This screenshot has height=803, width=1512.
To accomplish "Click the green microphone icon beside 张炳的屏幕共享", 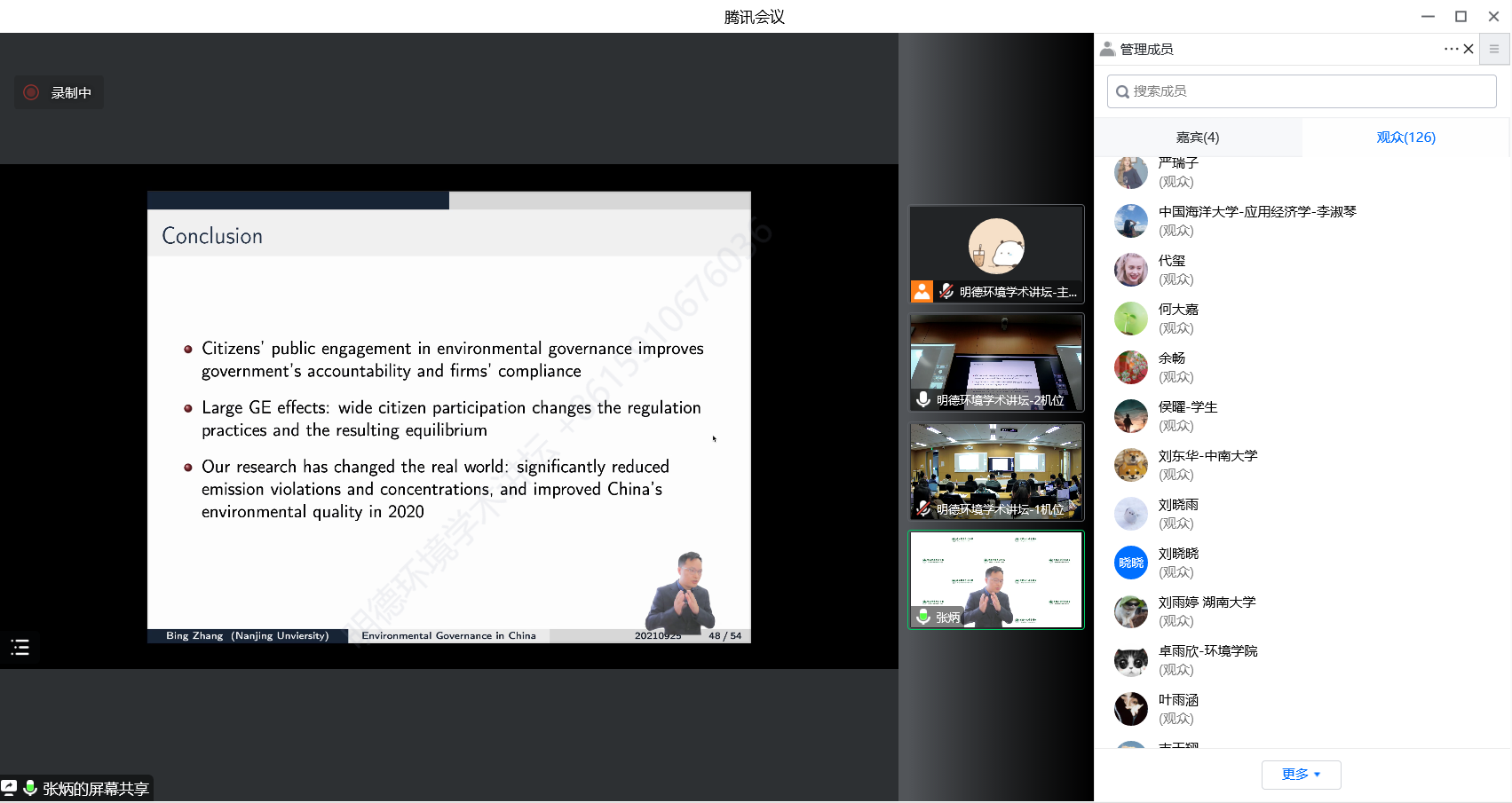I will tap(30, 788).
